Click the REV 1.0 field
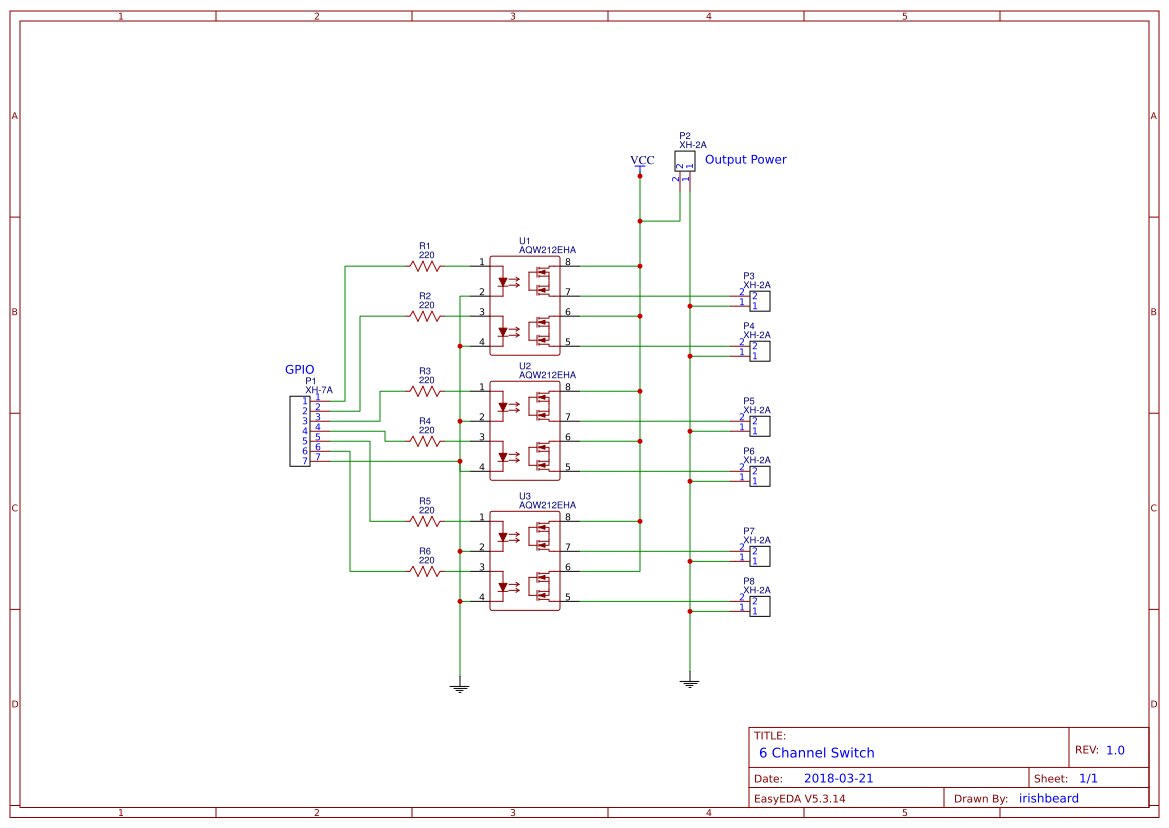 [1106, 748]
